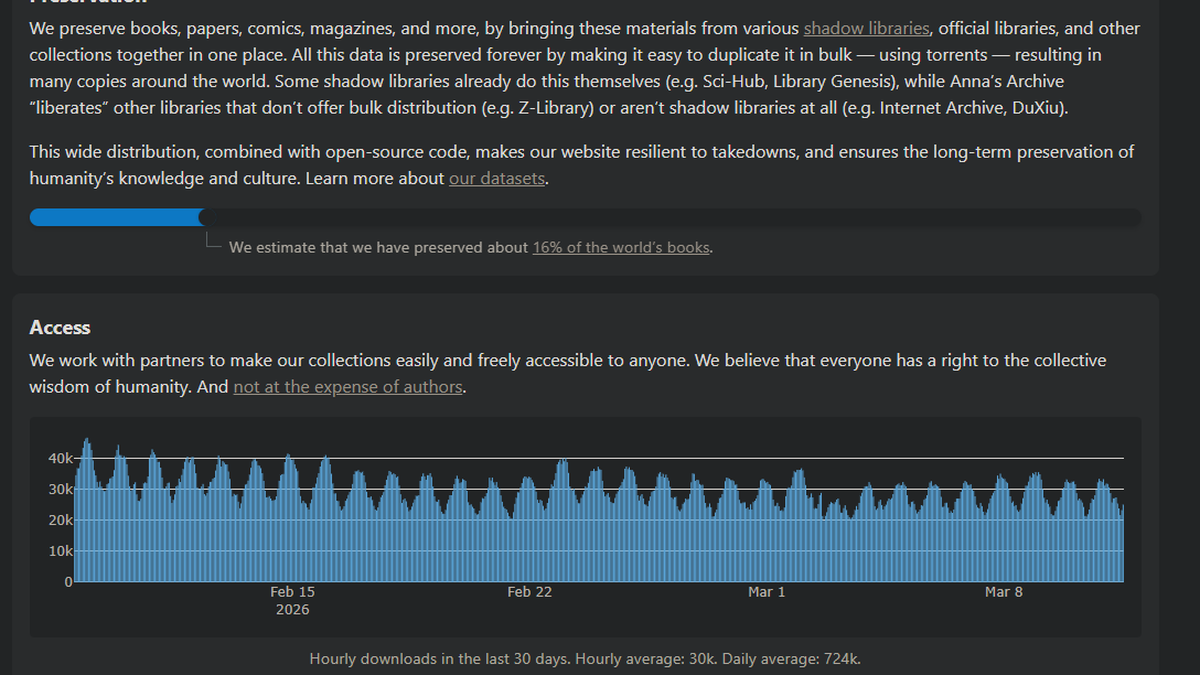
Task: Click the blue filled part of progress bar
Action: pos(116,217)
